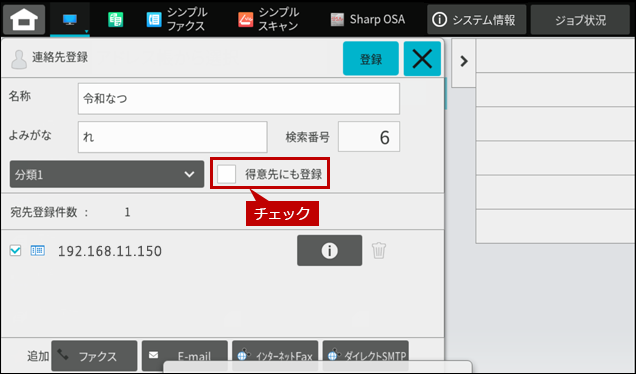Select the 検索番号 field showing 6
Viewport: 636px width, 374px height.
369,137
